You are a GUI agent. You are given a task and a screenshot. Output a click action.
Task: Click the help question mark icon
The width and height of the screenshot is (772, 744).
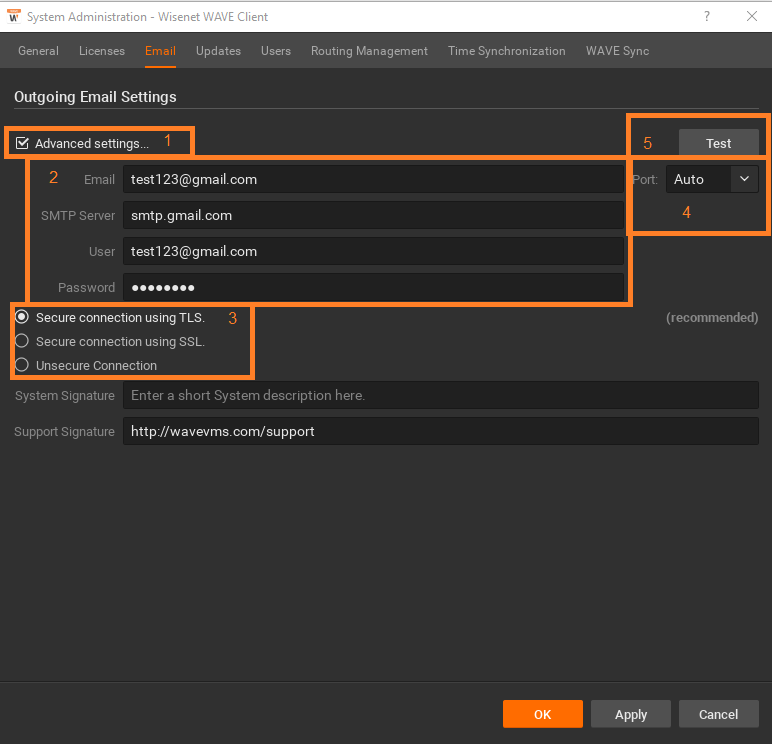[707, 16]
